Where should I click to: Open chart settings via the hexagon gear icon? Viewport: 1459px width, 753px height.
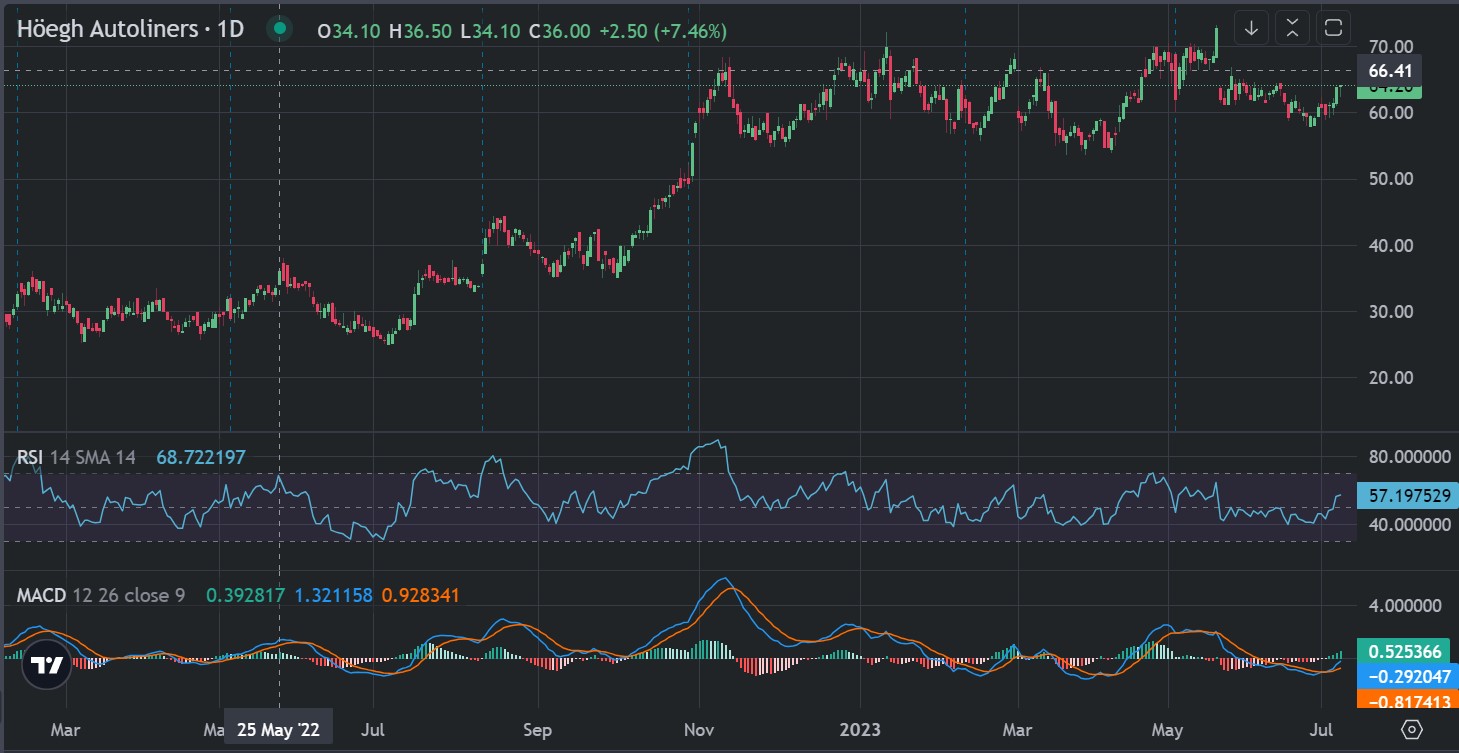(x=1411, y=728)
